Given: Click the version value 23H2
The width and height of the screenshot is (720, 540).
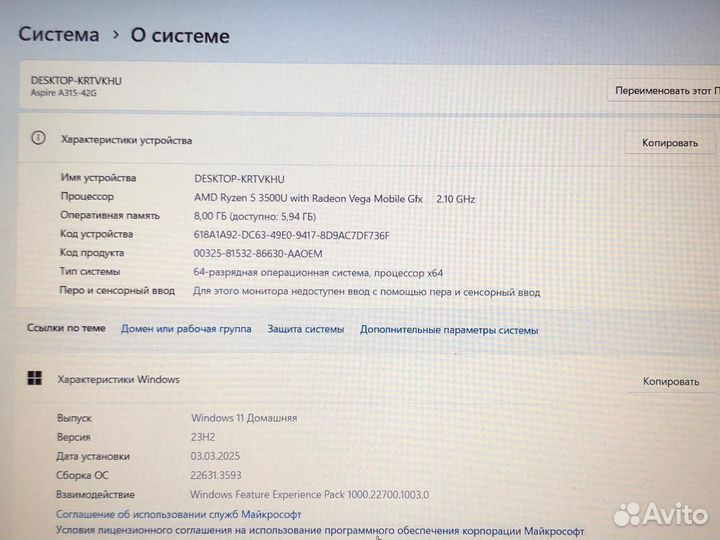Looking at the screenshot, I should (x=203, y=437).
